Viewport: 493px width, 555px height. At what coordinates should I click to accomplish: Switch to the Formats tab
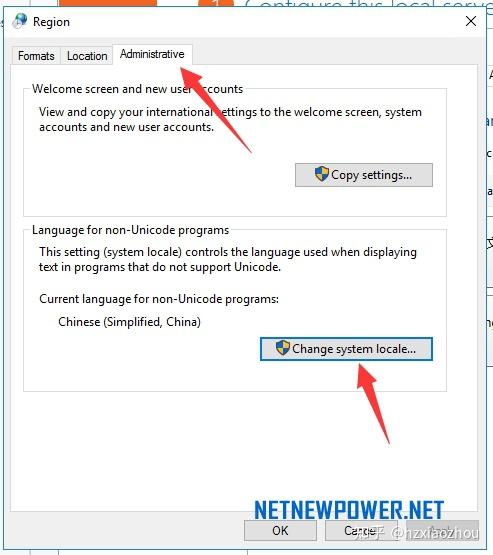36,56
